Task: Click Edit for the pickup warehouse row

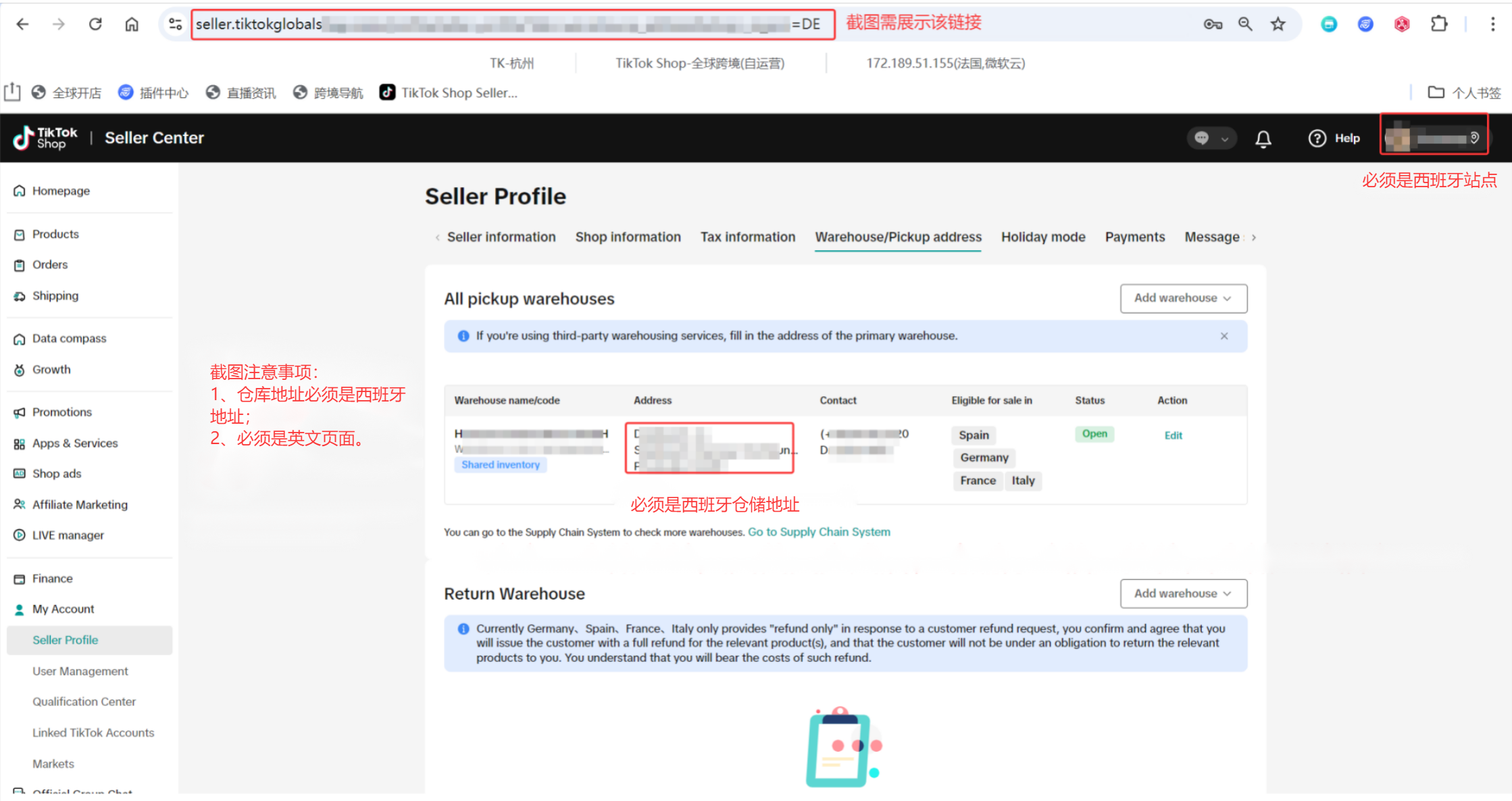Action: [1174, 435]
